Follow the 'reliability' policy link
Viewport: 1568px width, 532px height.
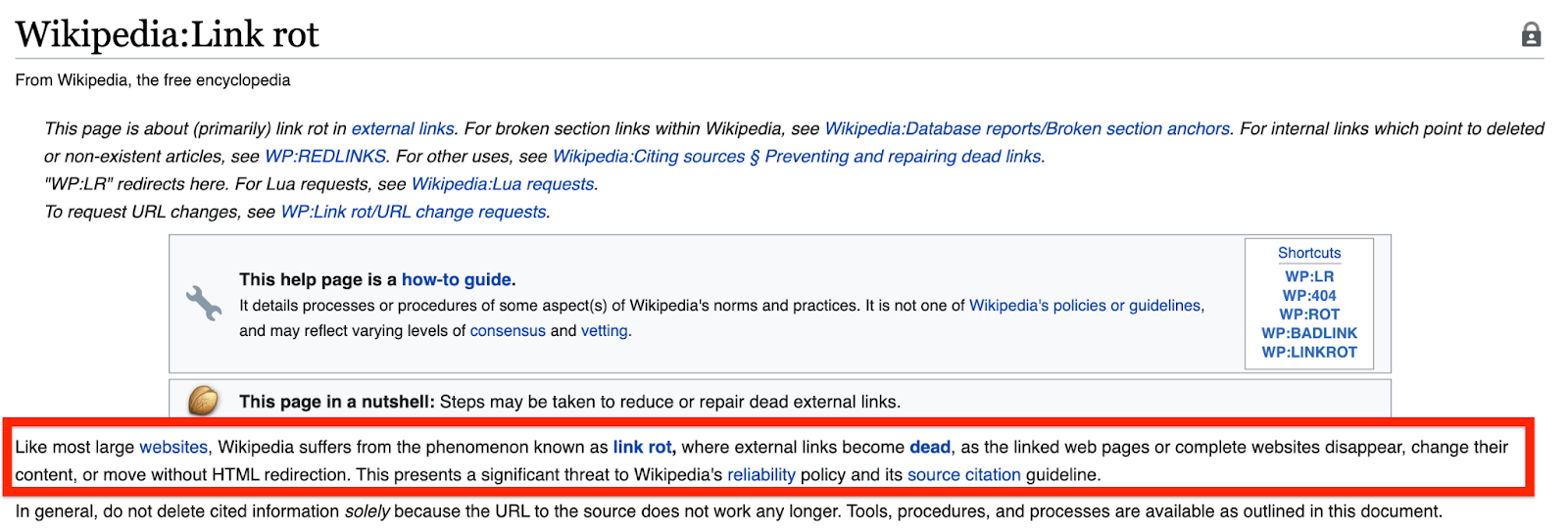[761, 475]
